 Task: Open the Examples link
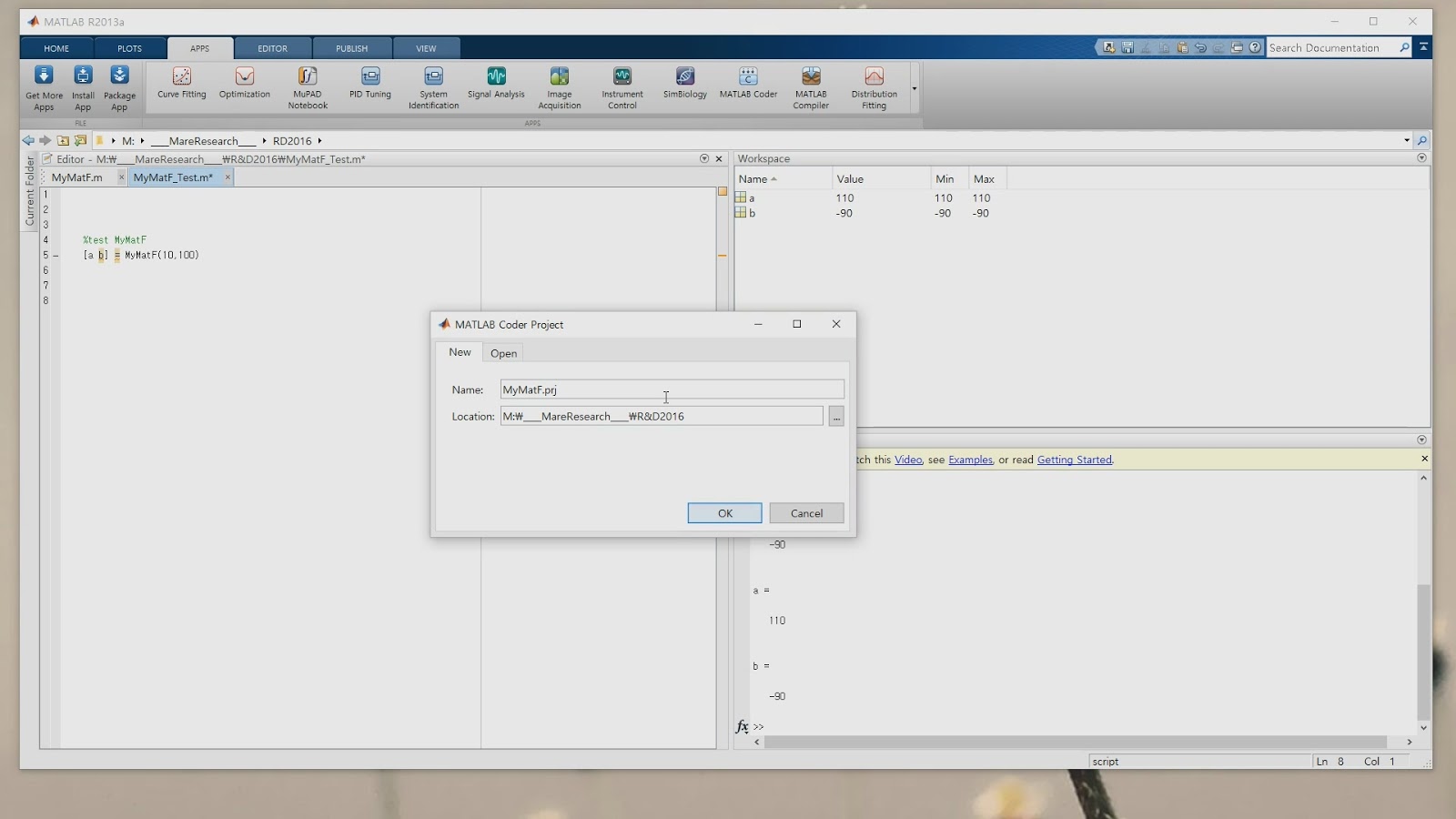click(x=970, y=460)
